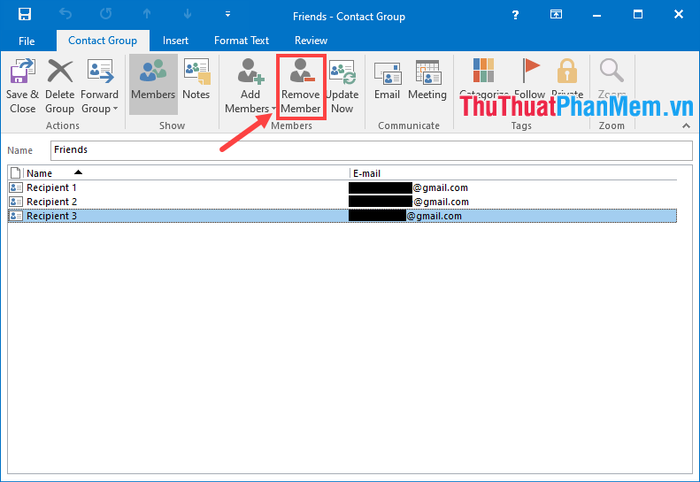Open the Quick Access Toolbar customize arrow
Image resolution: width=700 pixels, height=482 pixels.
(228, 15)
